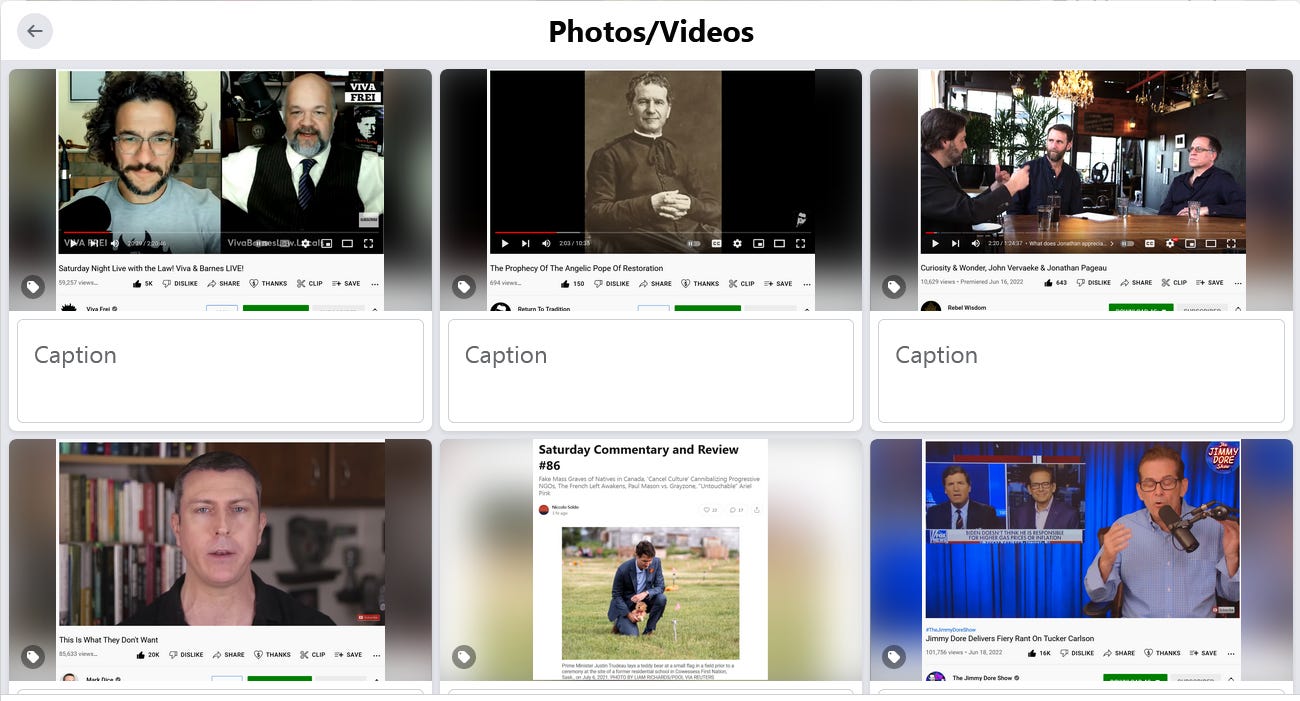
Task: Tag the Viva Frei Saturday Night Live photo
Action: point(33,287)
